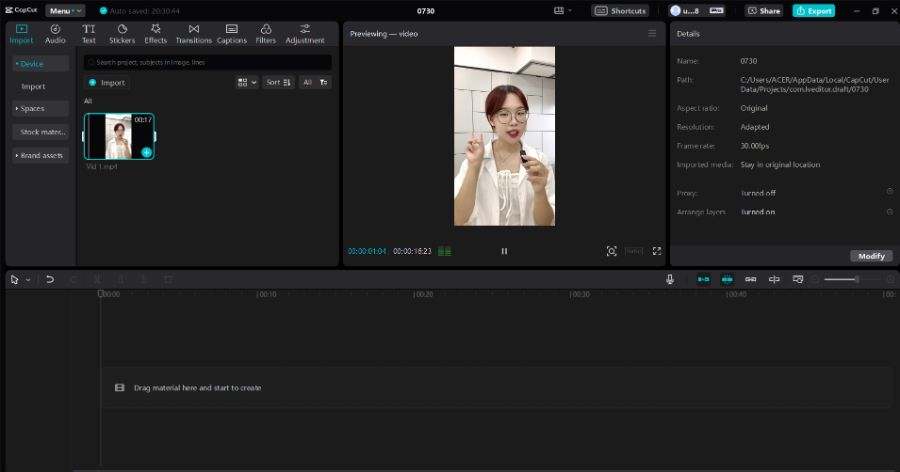Switch to the Transitions tab
This screenshot has height=472, width=900.
(x=193, y=34)
